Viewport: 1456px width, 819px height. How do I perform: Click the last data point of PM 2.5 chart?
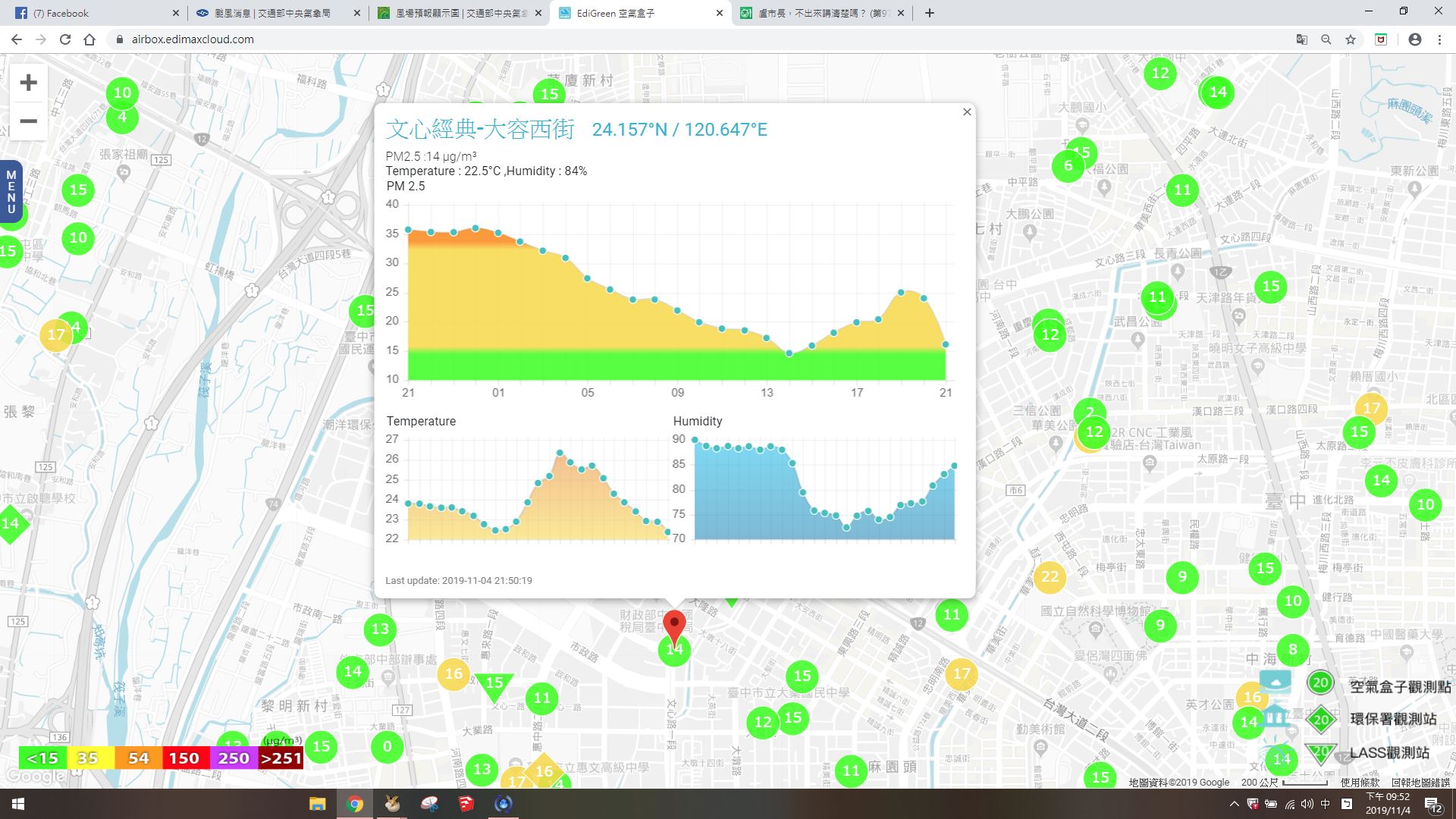[946, 345]
